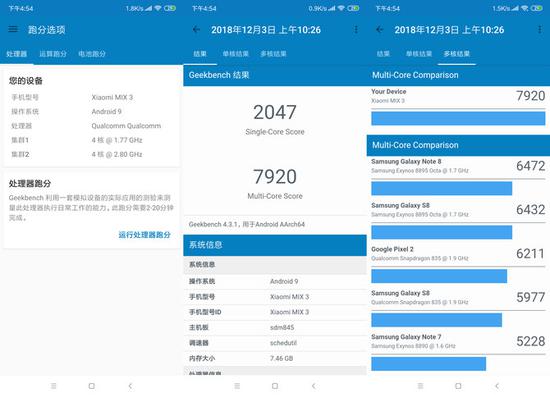
Task: Tap Wi-Fi icon in middle status bar
Action: [341, 8]
